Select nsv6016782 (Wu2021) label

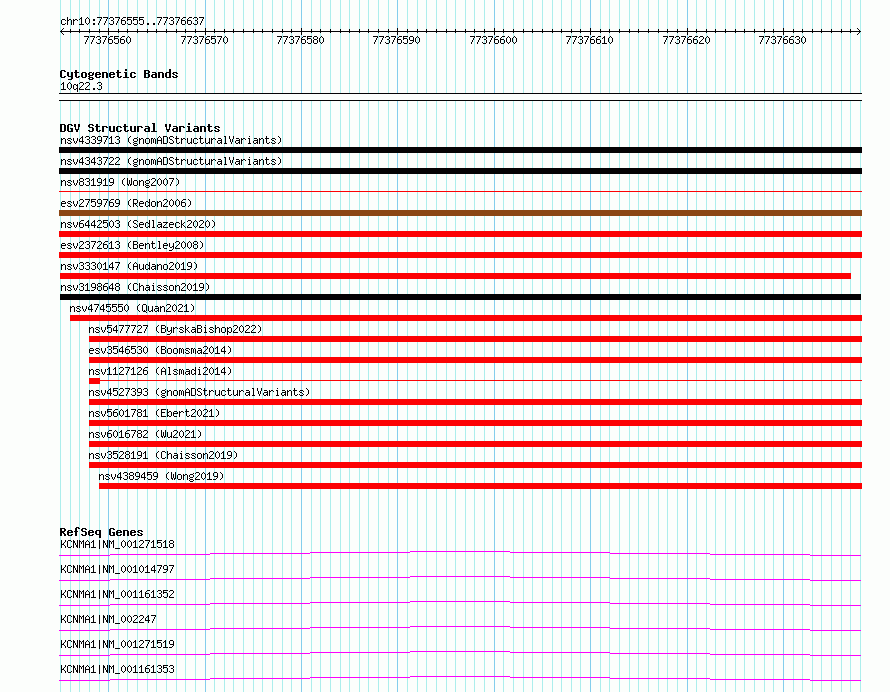pos(145,434)
